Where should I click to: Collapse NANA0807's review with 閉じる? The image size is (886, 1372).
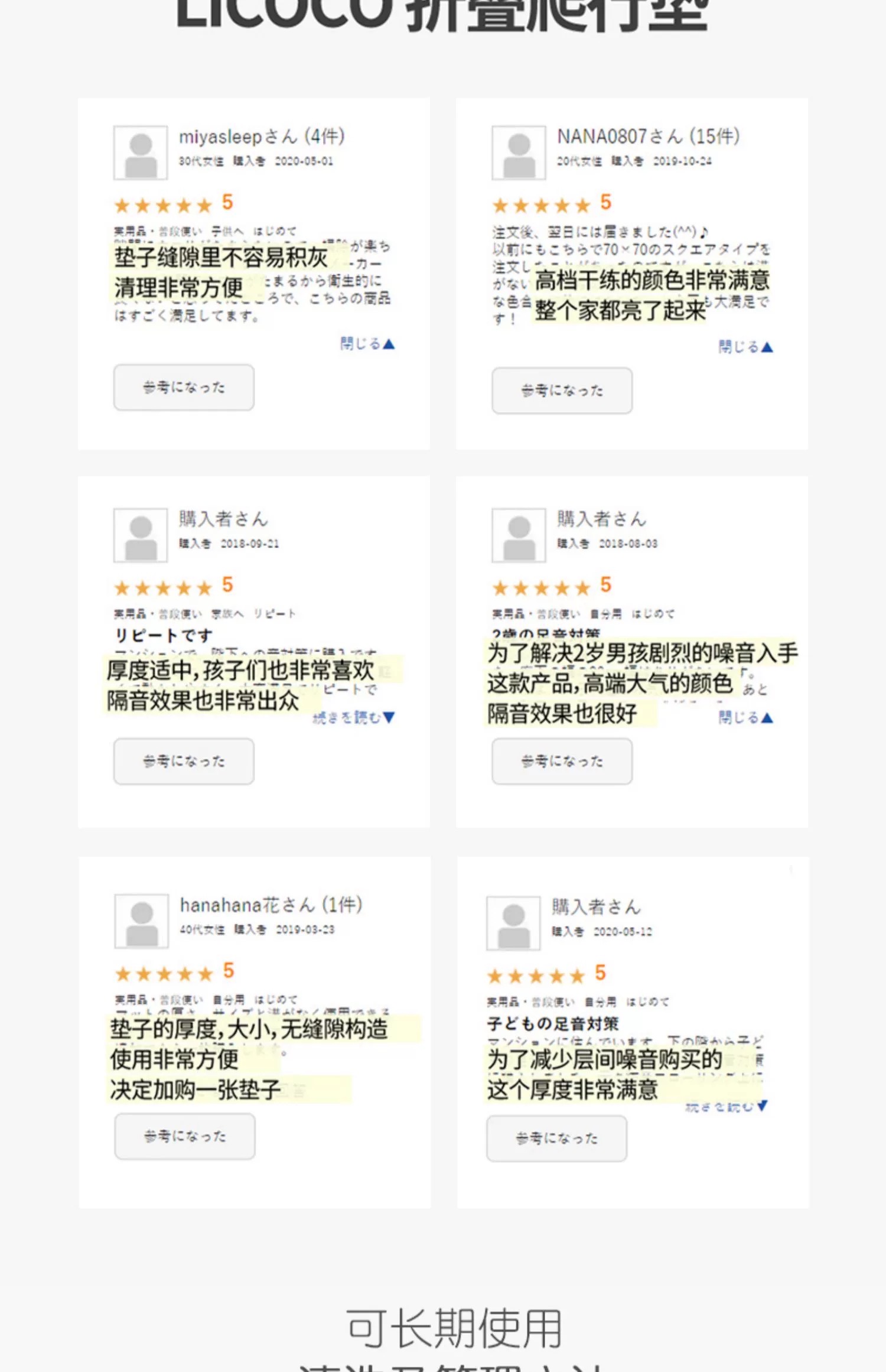(x=745, y=347)
